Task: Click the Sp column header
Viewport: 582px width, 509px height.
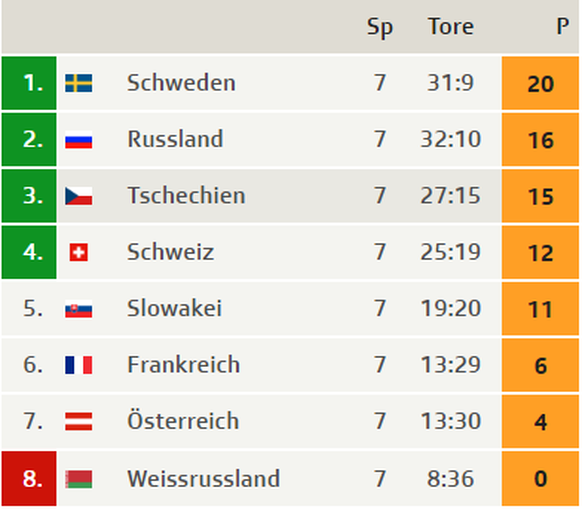Action: [380, 27]
